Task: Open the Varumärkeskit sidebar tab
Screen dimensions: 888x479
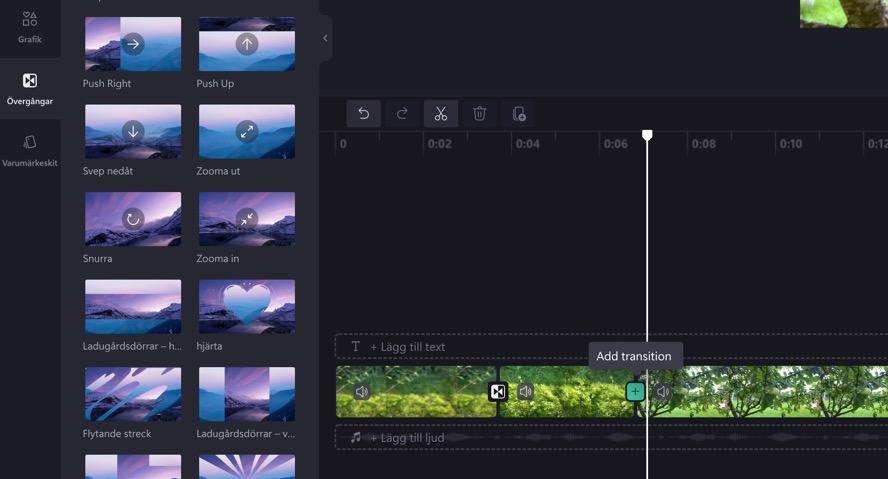Action: click(29, 151)
